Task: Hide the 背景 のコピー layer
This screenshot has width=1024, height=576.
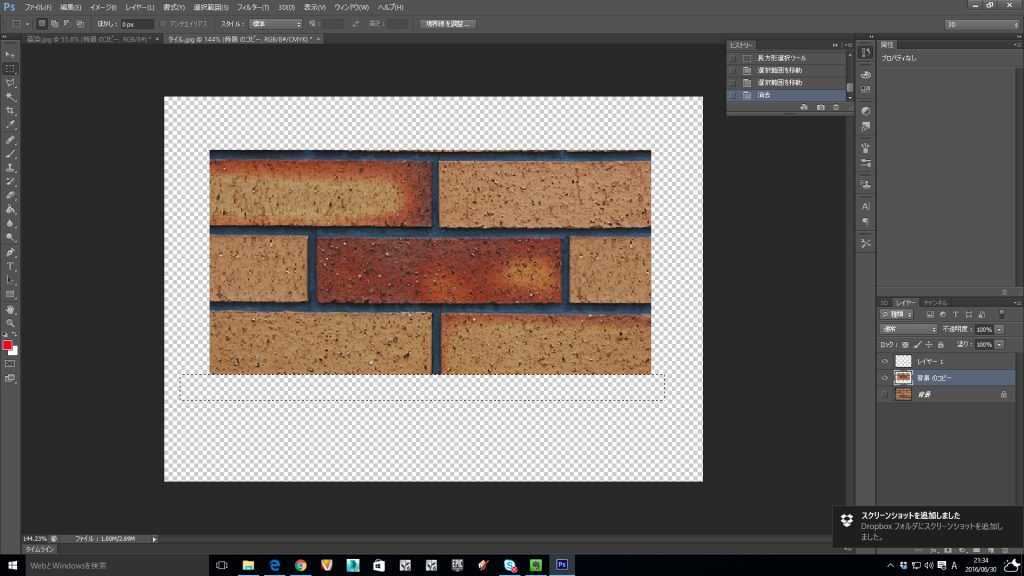Action: (x=885, y=378)
